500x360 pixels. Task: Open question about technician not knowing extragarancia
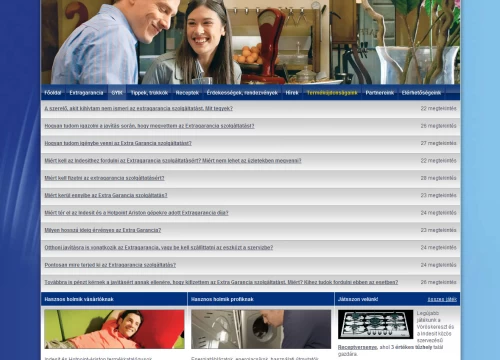tap(139, 108)
